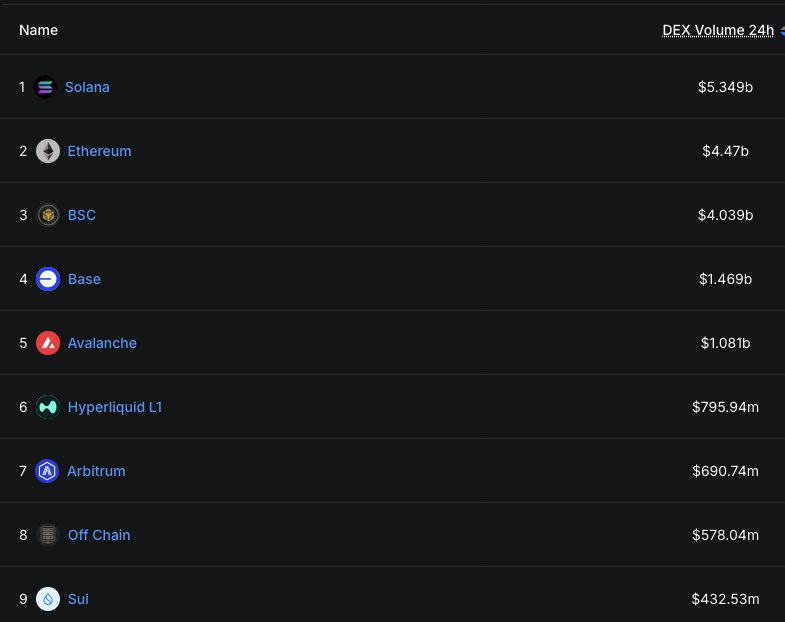Image resolution: width=785 pixels, height=622 pixels.
Task: Click the Solana chain logo icon
Action: click(x=45, y=87)
